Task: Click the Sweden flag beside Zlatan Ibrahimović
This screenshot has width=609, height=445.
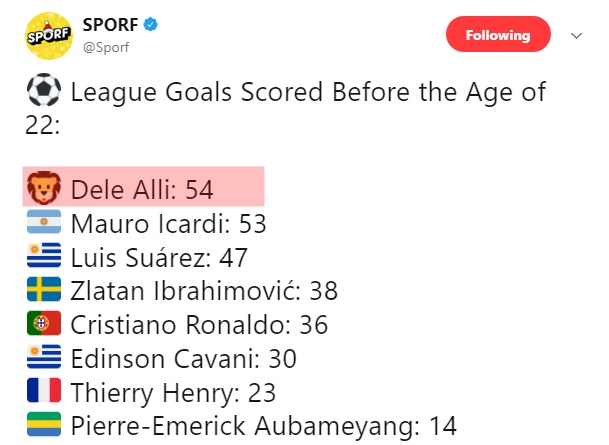Action: point(44,289)
